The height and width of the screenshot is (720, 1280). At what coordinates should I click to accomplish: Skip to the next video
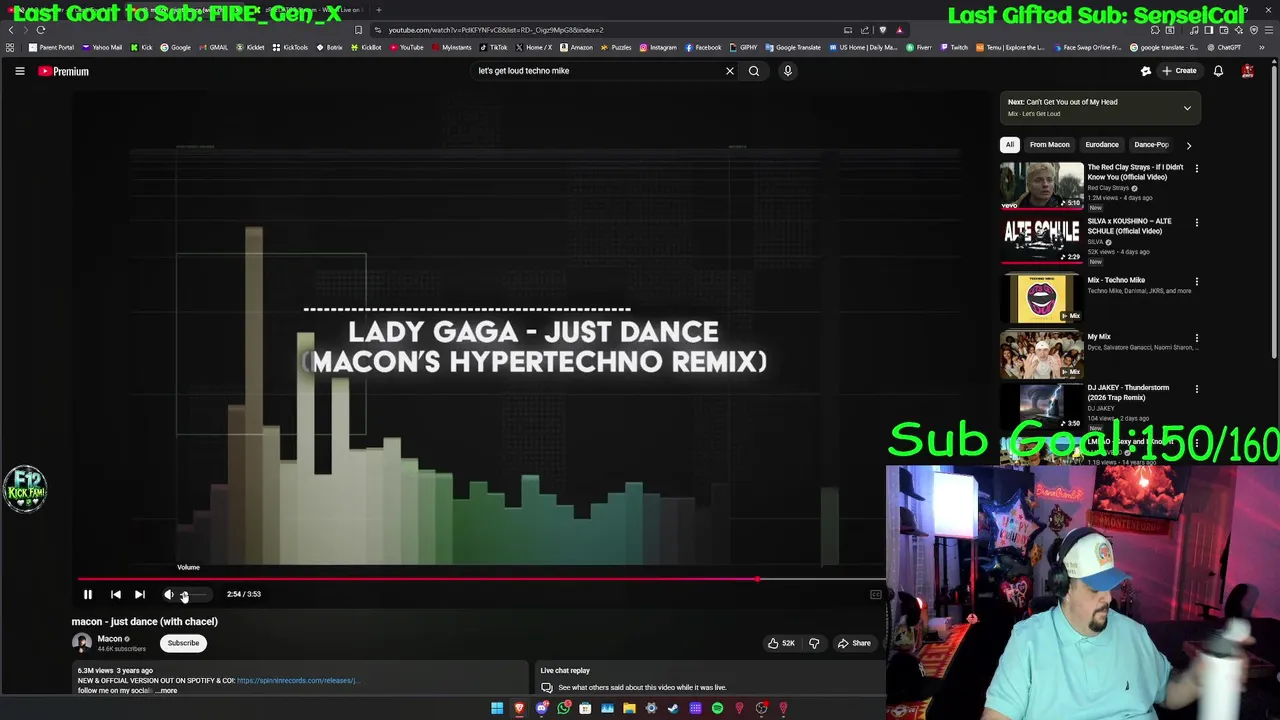pyautogui.click(x=140, y=594)
